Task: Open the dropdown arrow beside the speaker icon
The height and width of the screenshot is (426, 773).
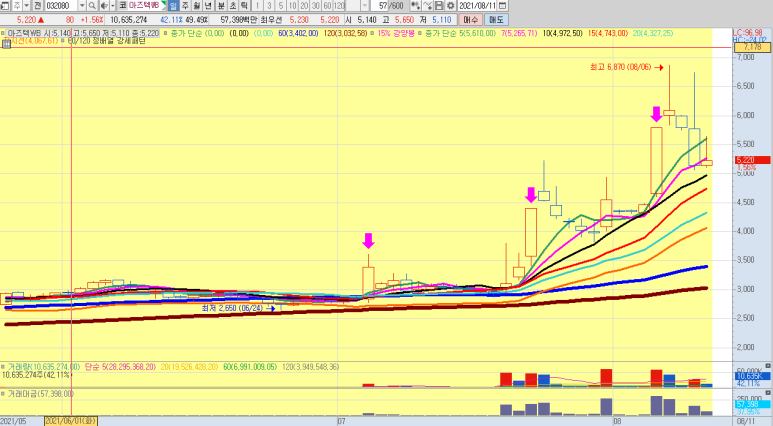Action: pyautogui.click(x=112, y=6)
